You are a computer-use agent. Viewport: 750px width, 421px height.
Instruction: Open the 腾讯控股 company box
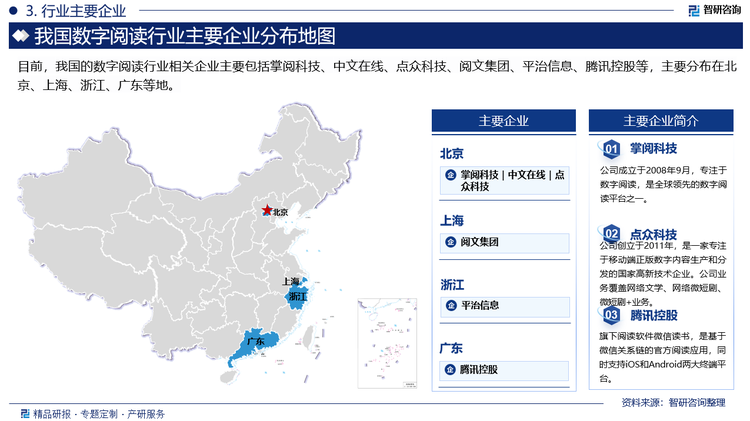tap(504, 370)
